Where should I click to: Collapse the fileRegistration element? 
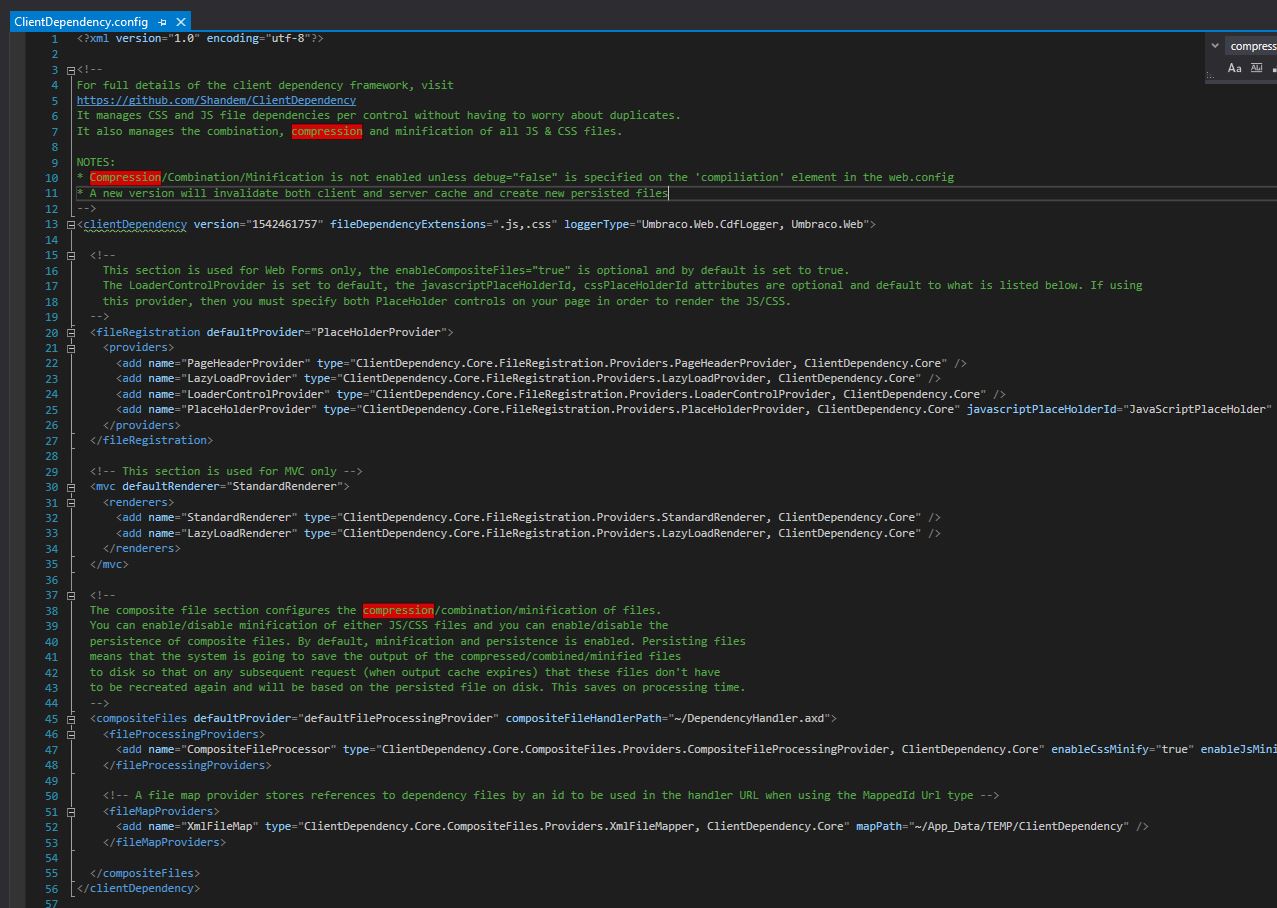point(71,332)
